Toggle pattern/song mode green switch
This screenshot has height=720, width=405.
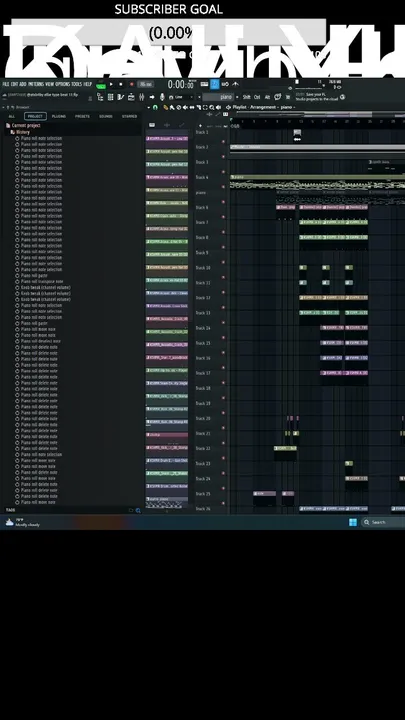[101, 85]
